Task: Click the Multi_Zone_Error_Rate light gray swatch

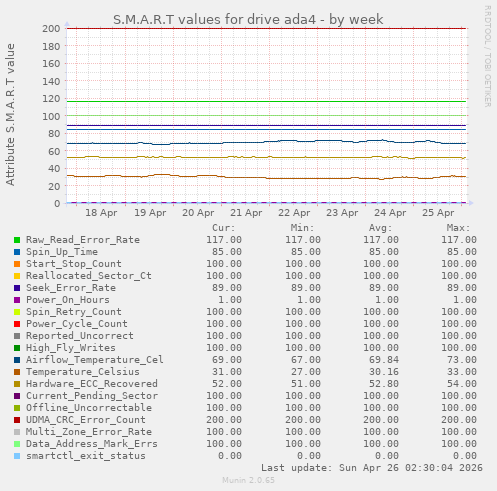Action: pos(17,432)
